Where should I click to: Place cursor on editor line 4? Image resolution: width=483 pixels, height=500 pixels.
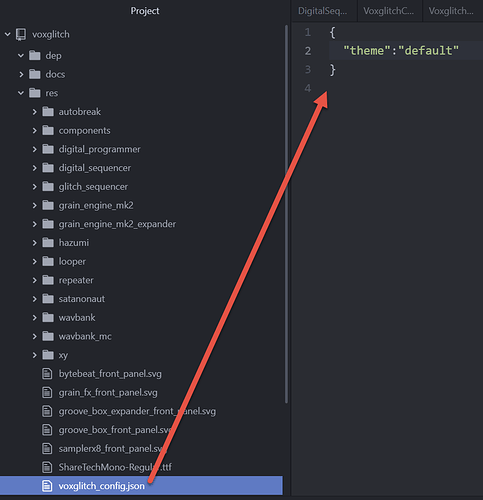387,88
